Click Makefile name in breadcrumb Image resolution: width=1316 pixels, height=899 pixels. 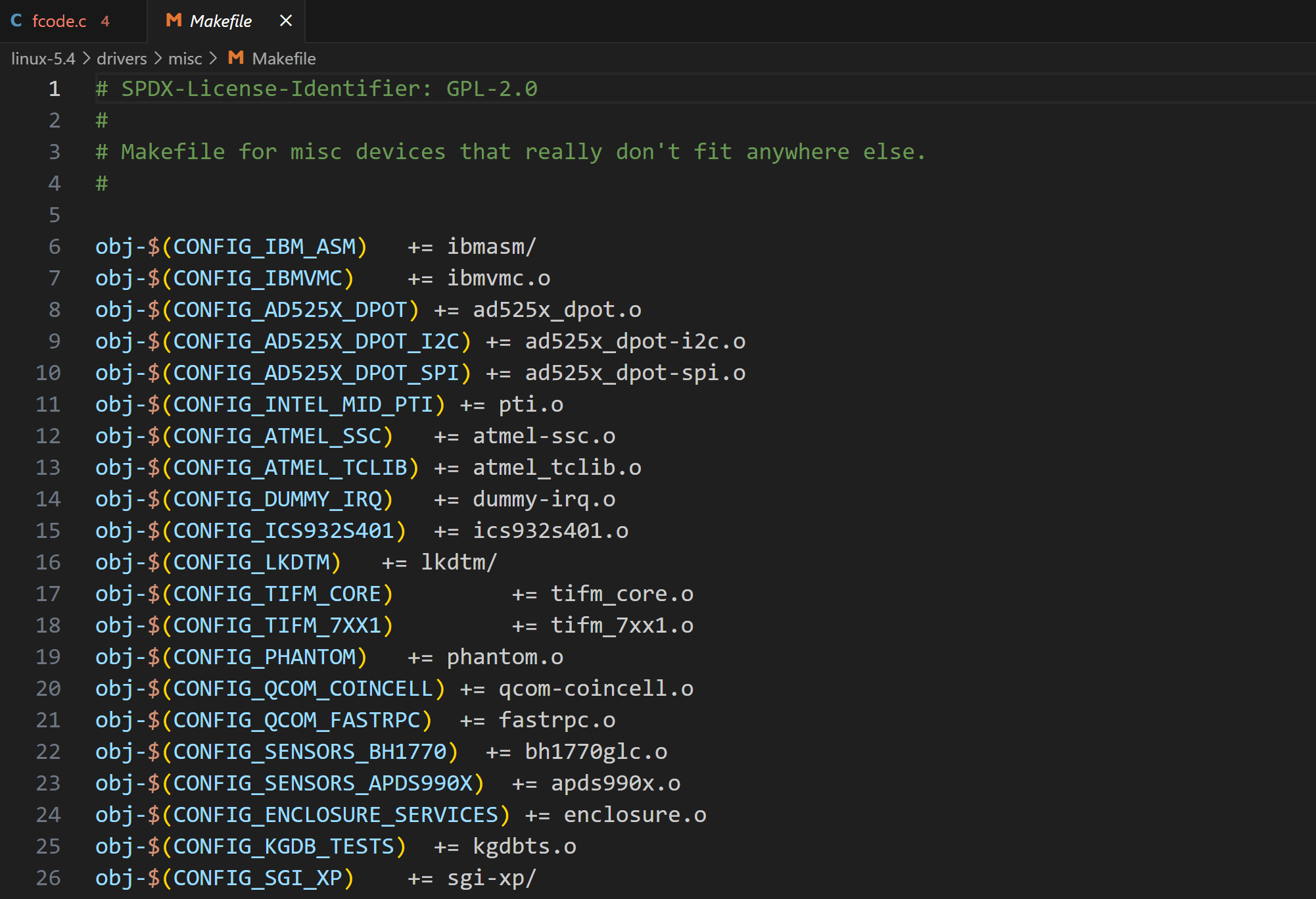pyautogui.click(x=284, y=59)
